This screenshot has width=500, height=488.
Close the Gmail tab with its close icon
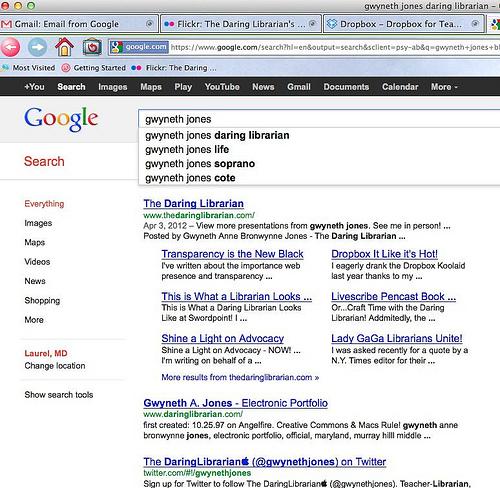tap(150, 24)
